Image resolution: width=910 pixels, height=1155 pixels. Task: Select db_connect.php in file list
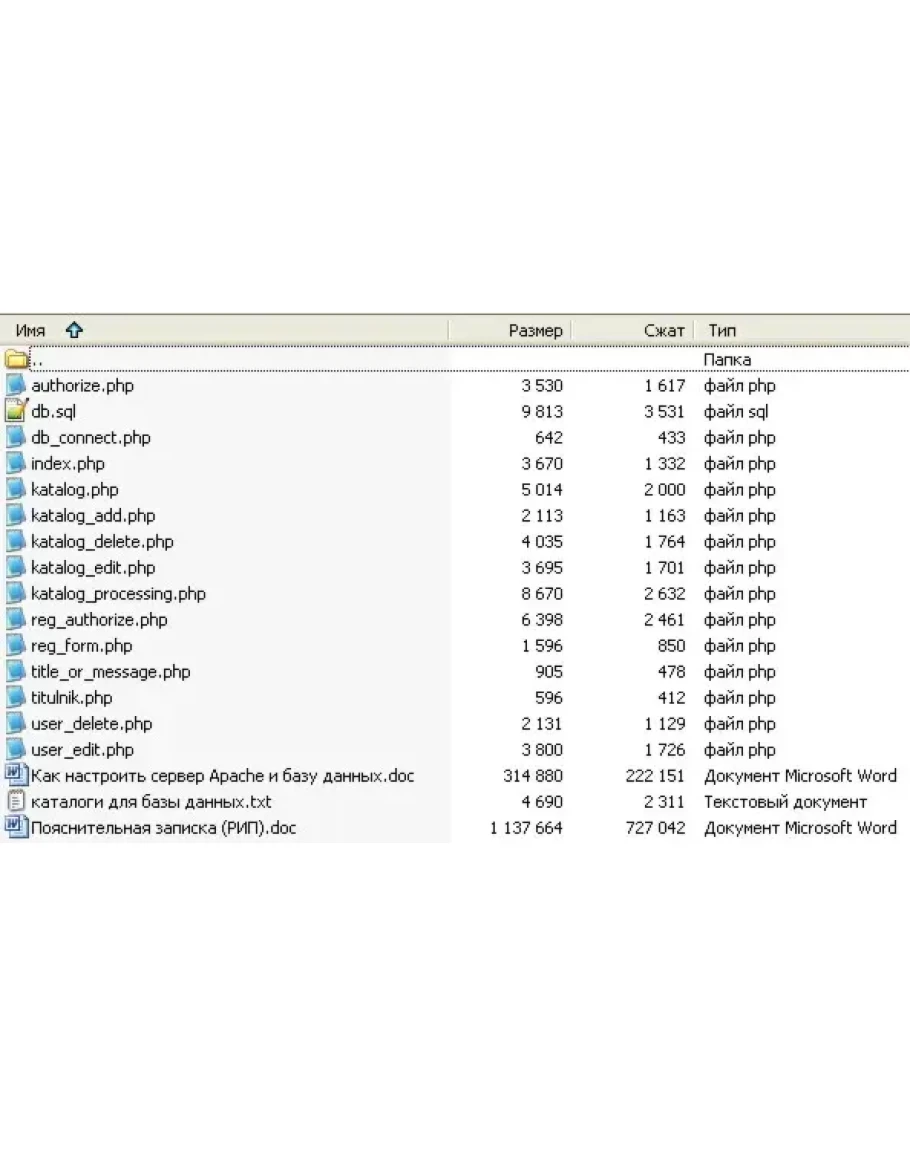pos(91,437)
